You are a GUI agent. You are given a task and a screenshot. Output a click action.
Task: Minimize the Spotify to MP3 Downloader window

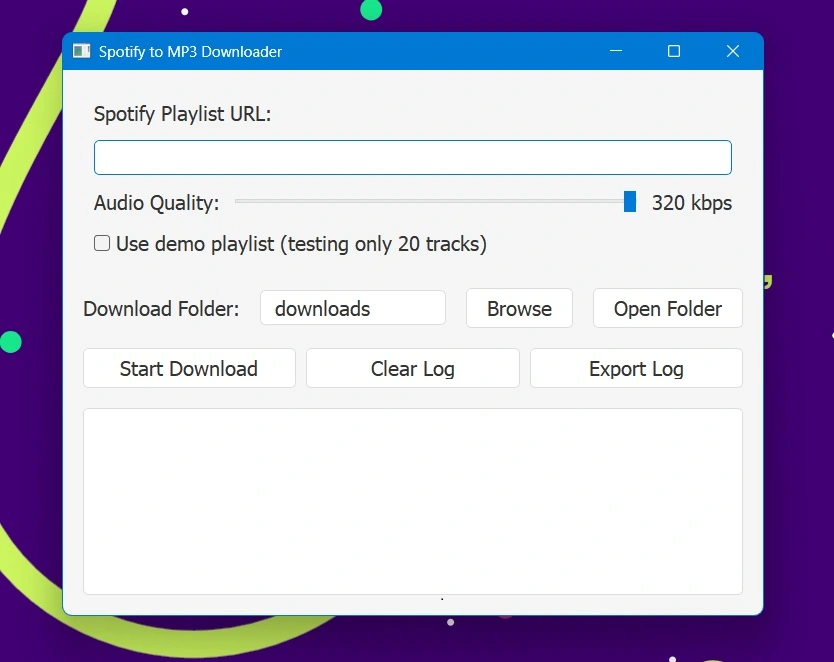[x=615, y=51]
